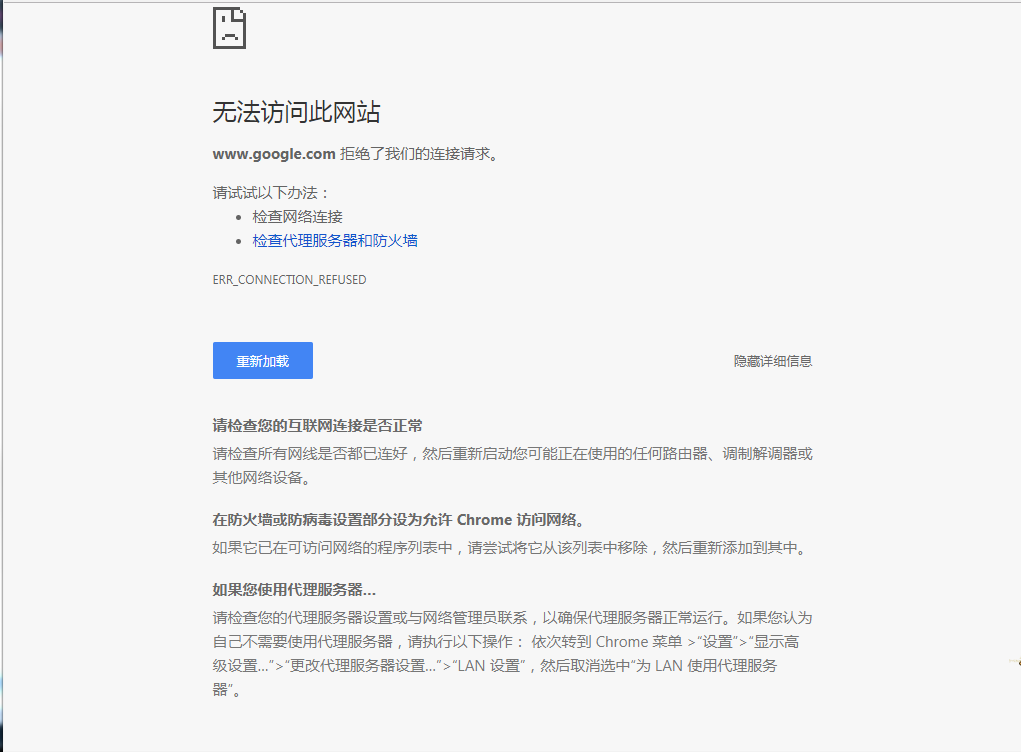Select the 无法访问此网站 heading text
The width and height of the screenshot is (1021, 752).
(296, 112)
